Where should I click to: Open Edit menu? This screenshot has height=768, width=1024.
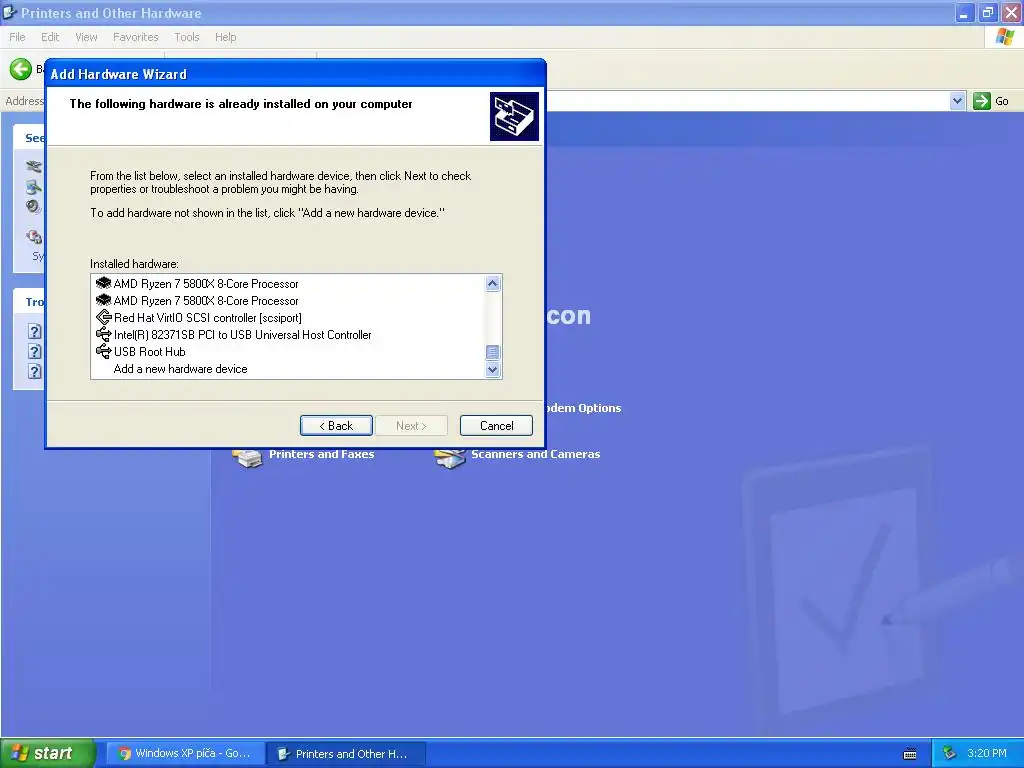coord(50,37)
